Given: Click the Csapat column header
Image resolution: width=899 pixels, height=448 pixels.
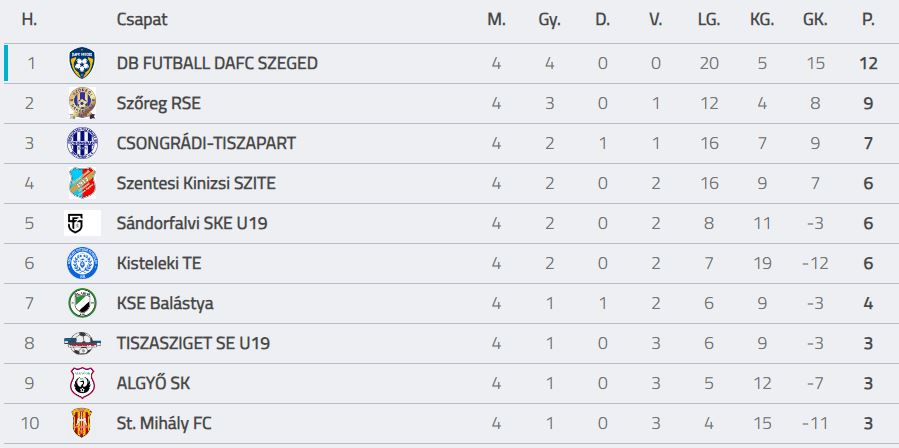Looking at the screenshot, I should click(x=142, y=20).
